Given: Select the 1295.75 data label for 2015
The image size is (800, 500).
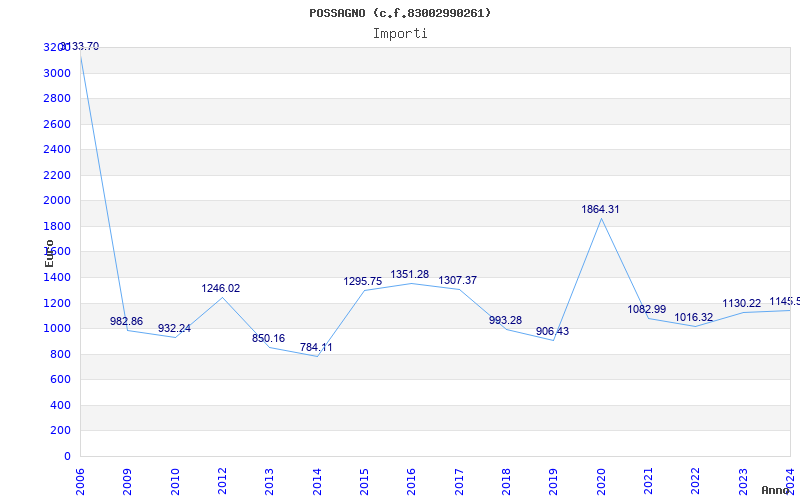Looking at the screenshot, I should (x=363, y=282).
